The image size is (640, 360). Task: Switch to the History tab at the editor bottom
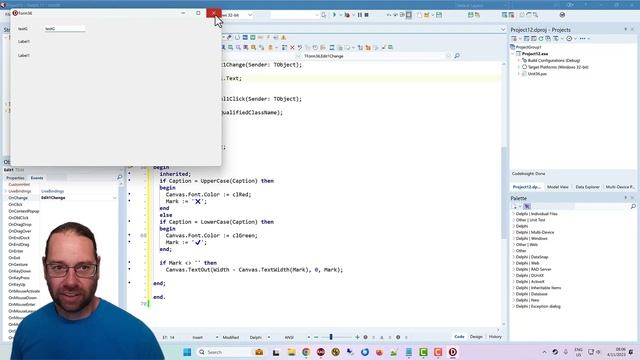point(495,337)
